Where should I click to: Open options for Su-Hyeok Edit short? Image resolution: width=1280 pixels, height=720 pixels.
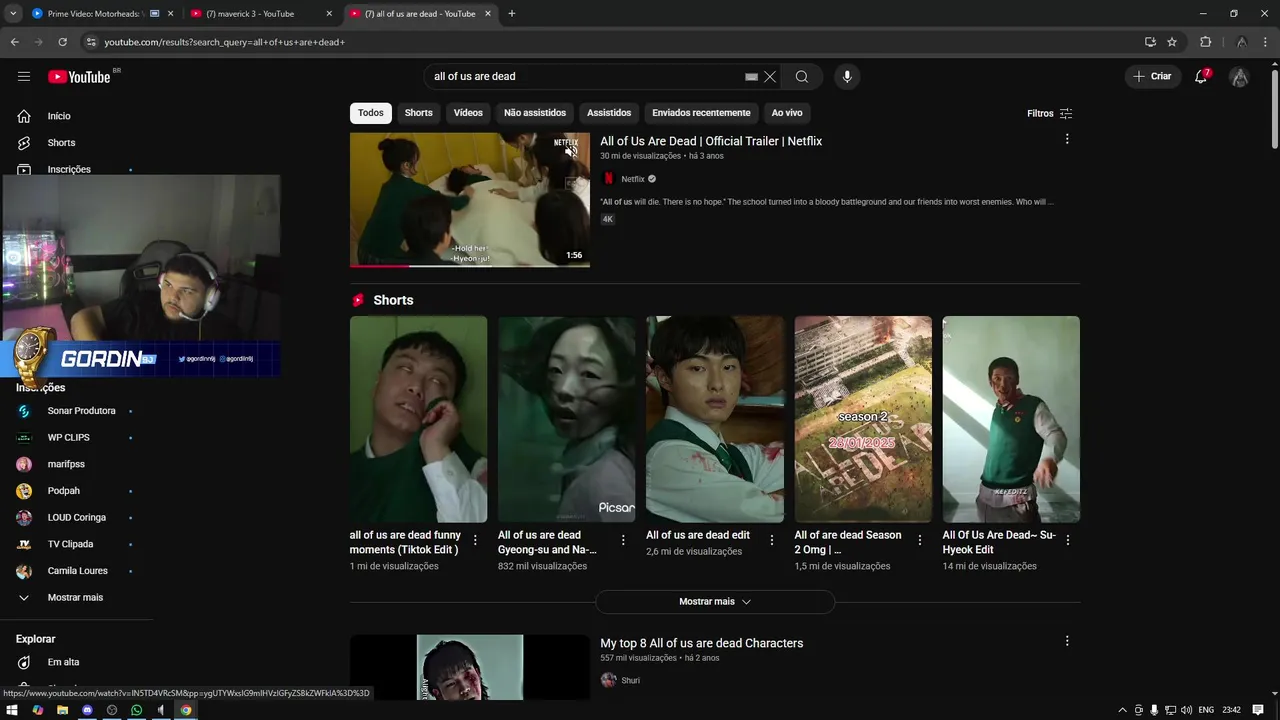[x=1067, y=540]
